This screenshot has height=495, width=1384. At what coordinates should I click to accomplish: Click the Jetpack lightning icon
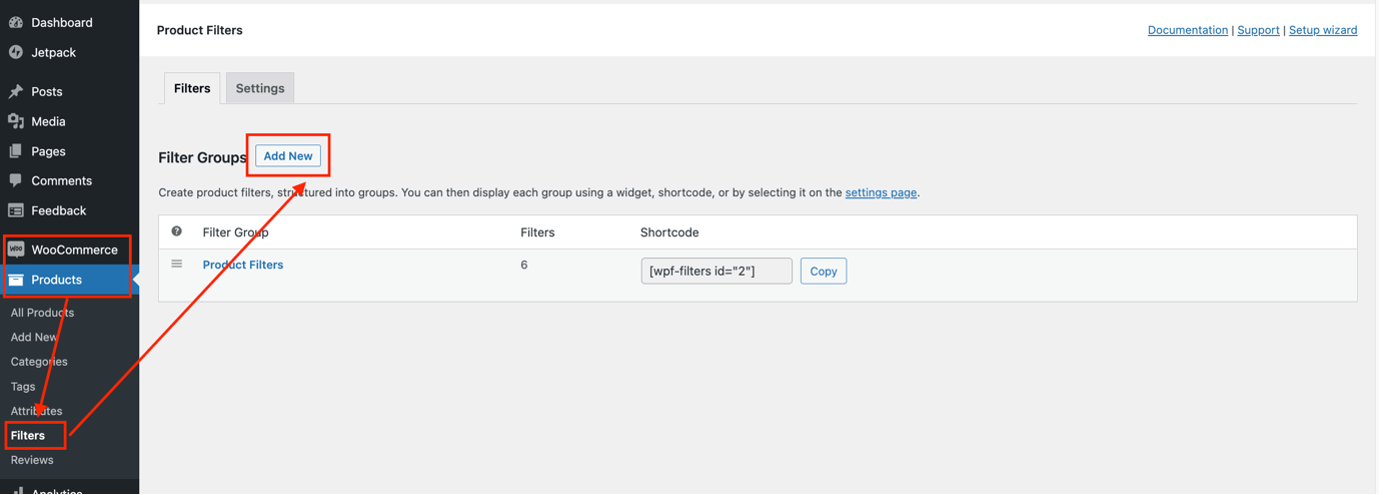16,52
